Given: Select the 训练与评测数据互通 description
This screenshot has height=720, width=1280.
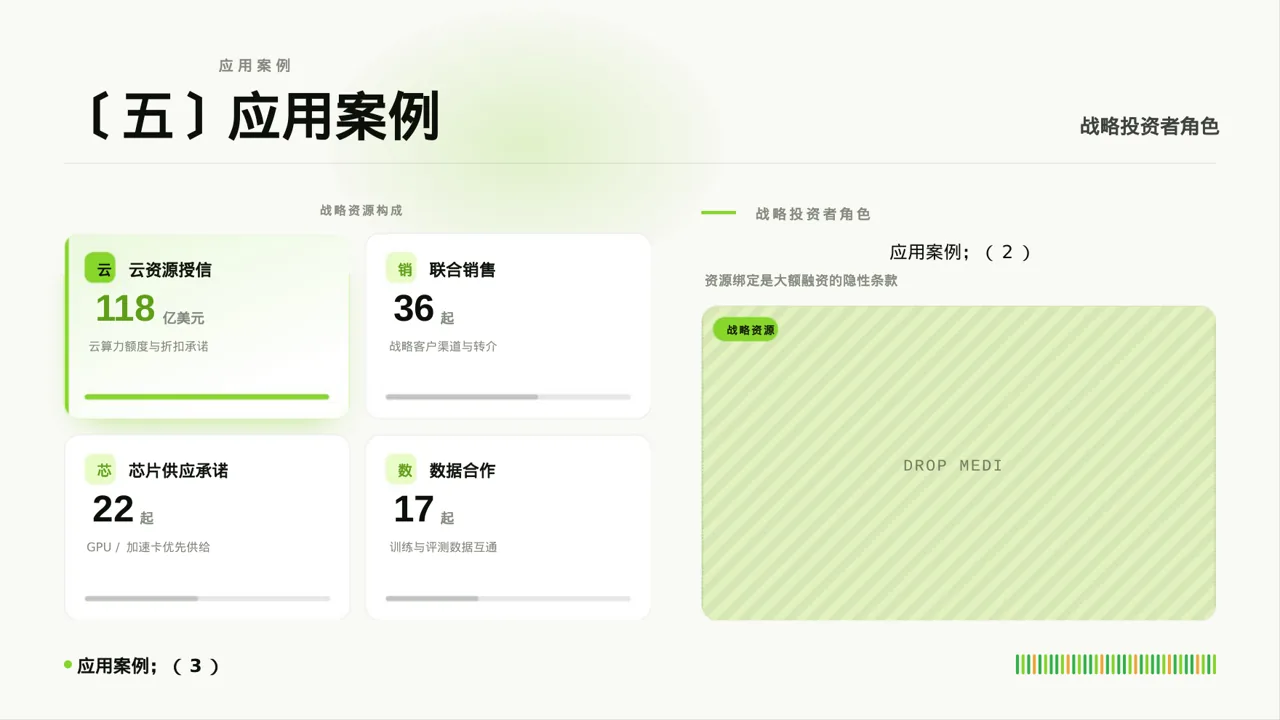Looking at the screenshot, I should coord(443,547).
